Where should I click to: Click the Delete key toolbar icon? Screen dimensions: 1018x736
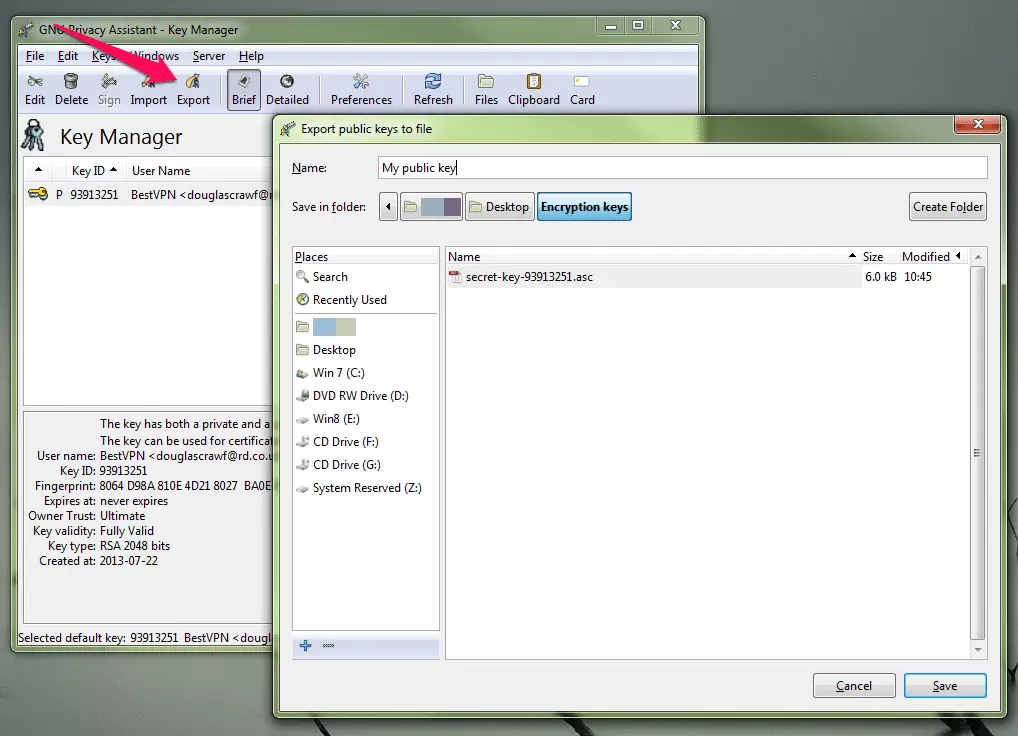[x=71, y=89]
